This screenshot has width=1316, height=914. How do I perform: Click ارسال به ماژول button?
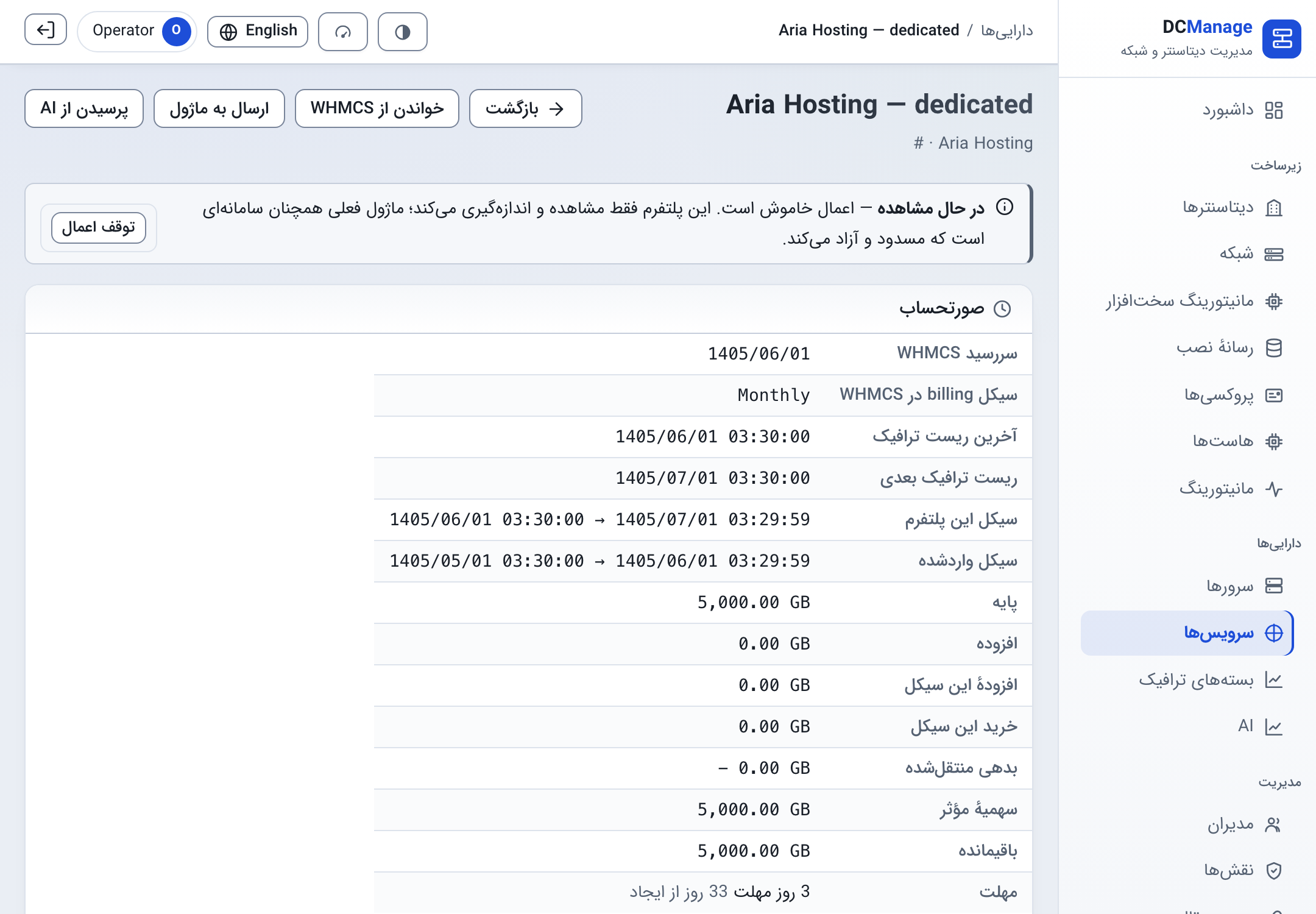(219, 108)
